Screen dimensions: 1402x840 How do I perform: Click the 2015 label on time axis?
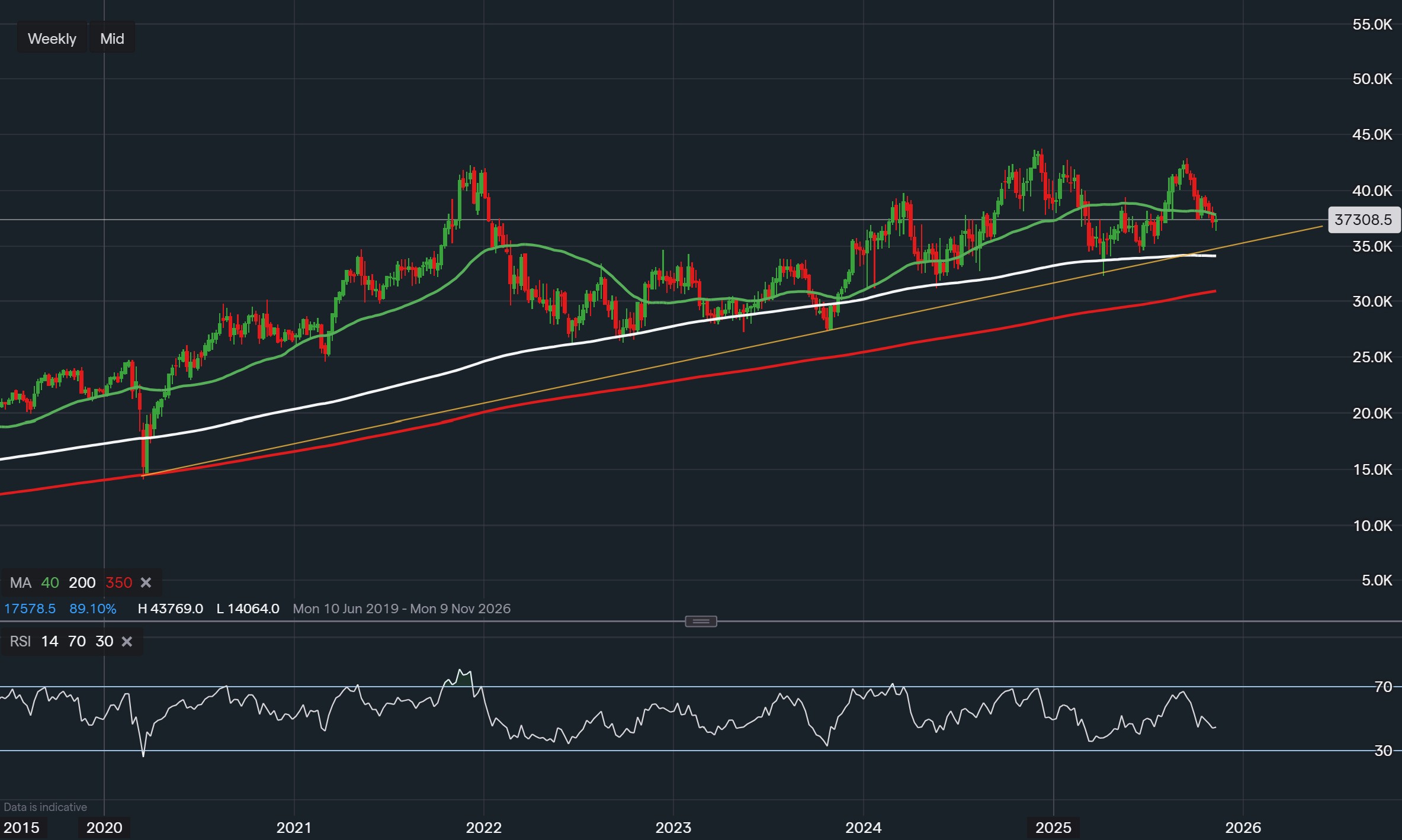click(x=22, y=828)
